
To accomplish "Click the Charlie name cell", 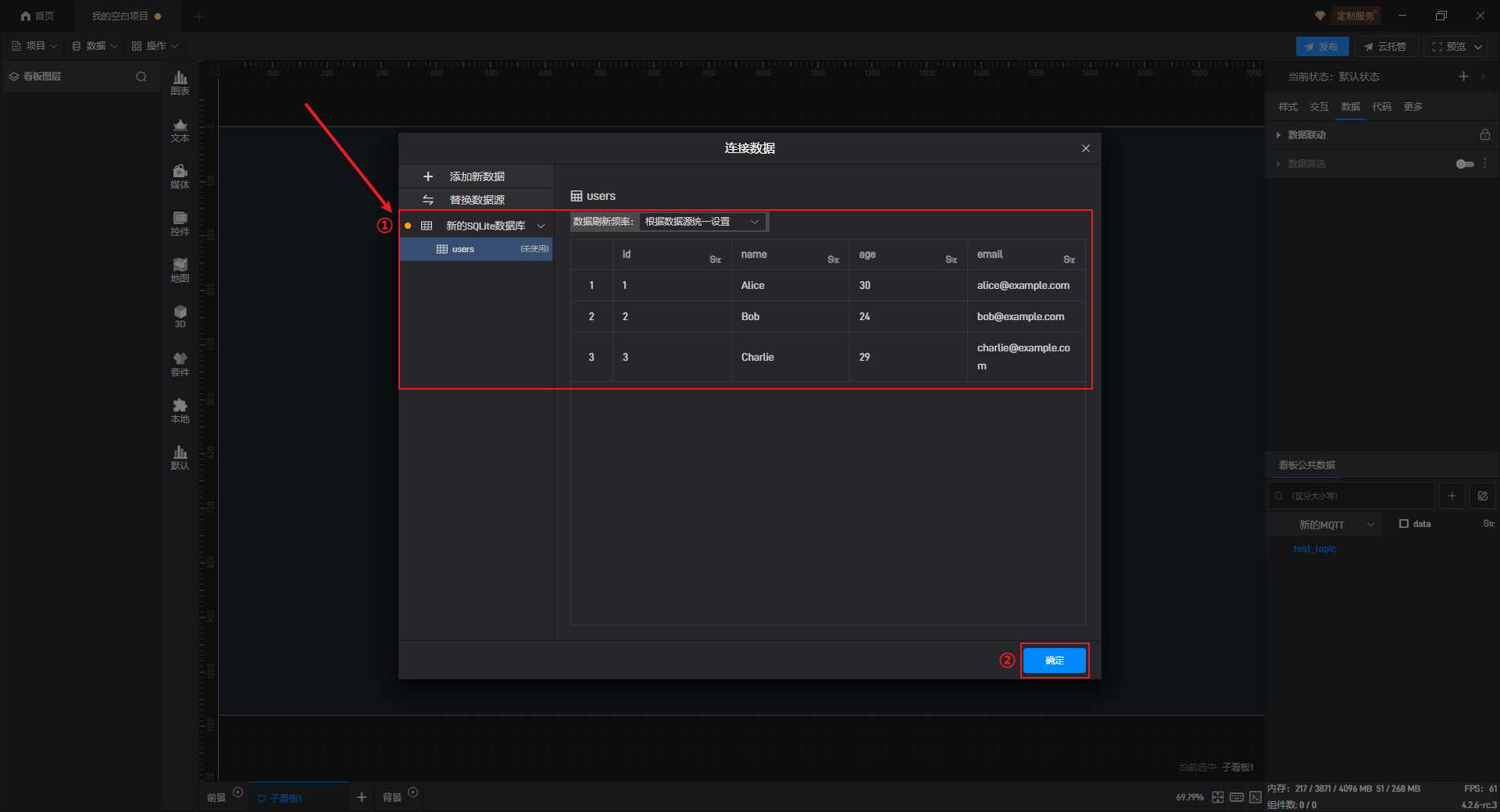I will pos(790,357).
